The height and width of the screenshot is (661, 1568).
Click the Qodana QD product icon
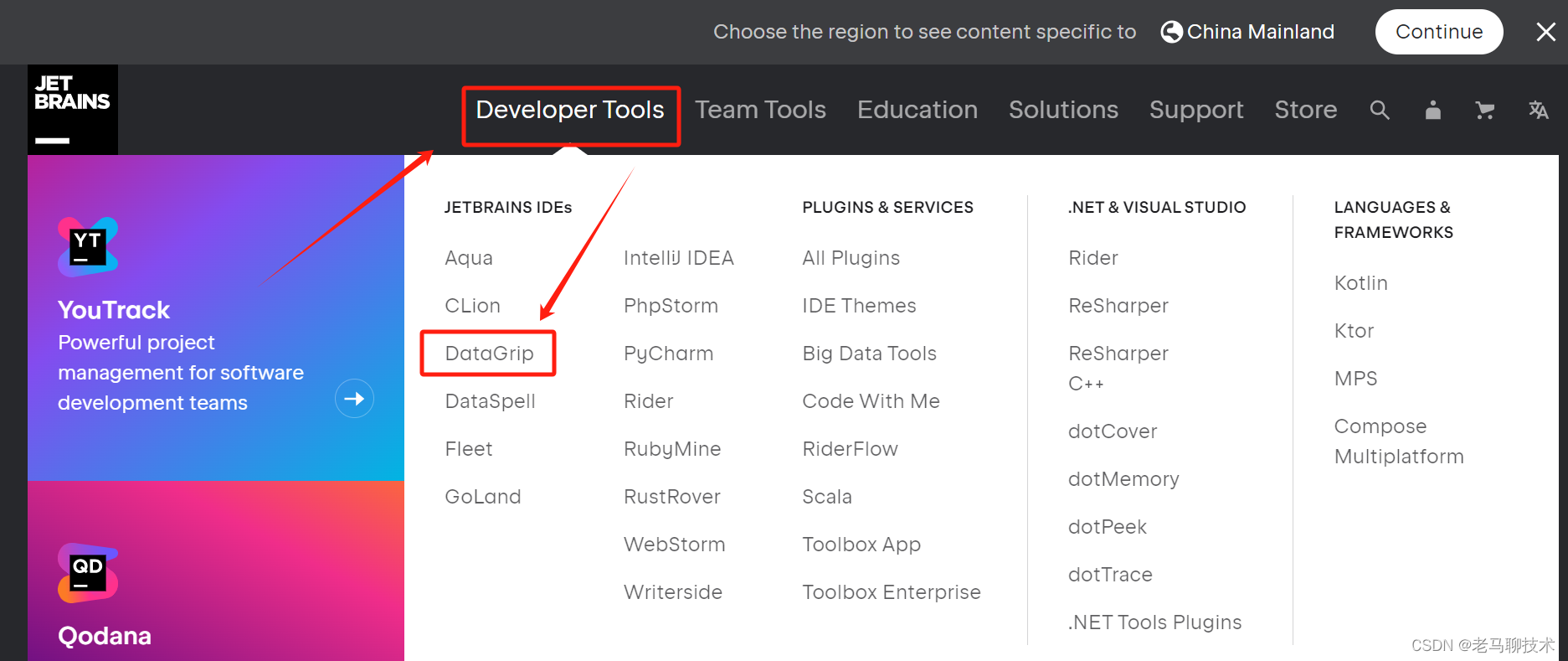(x=88, y=573)
